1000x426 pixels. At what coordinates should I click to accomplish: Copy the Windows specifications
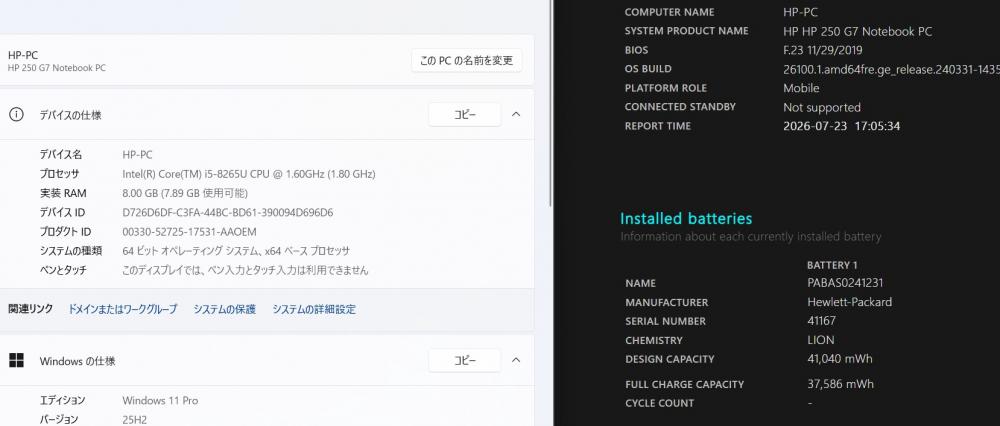tap(464, 361)
